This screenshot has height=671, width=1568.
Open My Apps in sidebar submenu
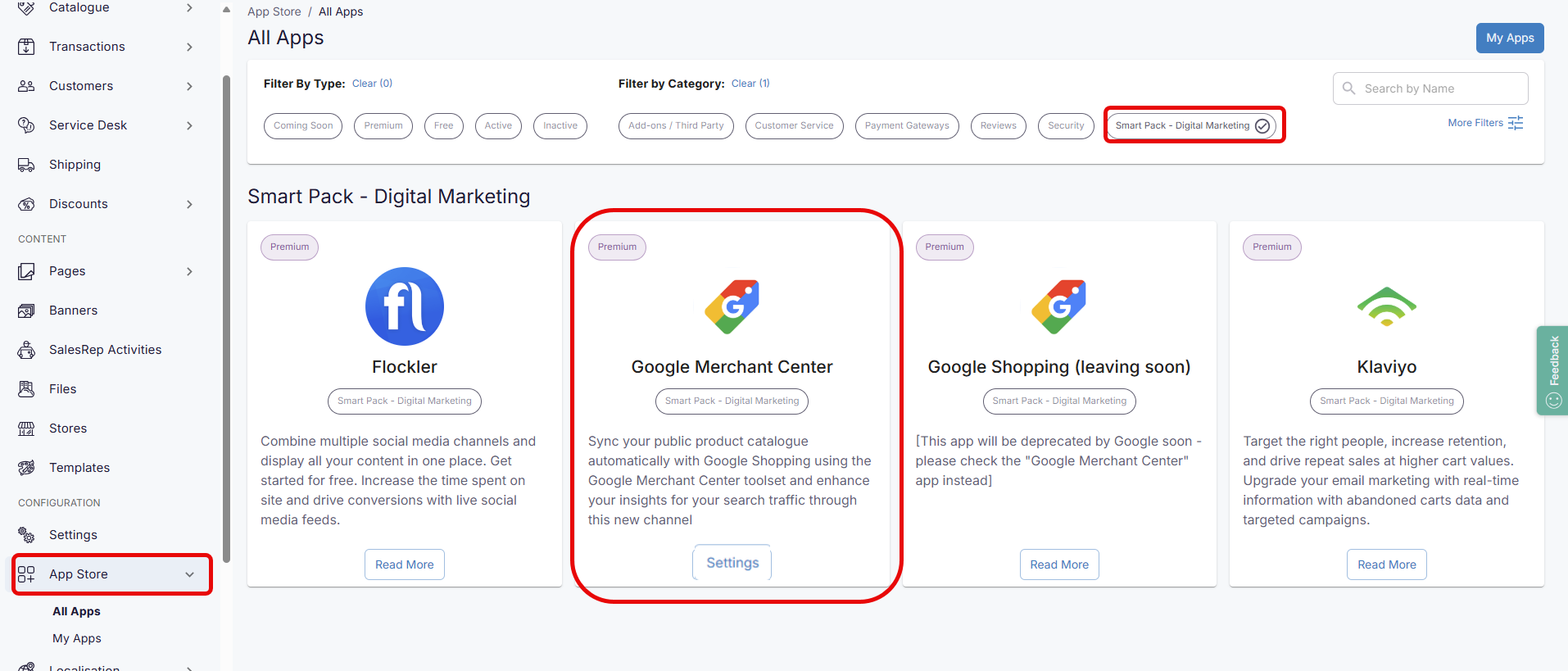pyautogui.click(x=77, y=638)
